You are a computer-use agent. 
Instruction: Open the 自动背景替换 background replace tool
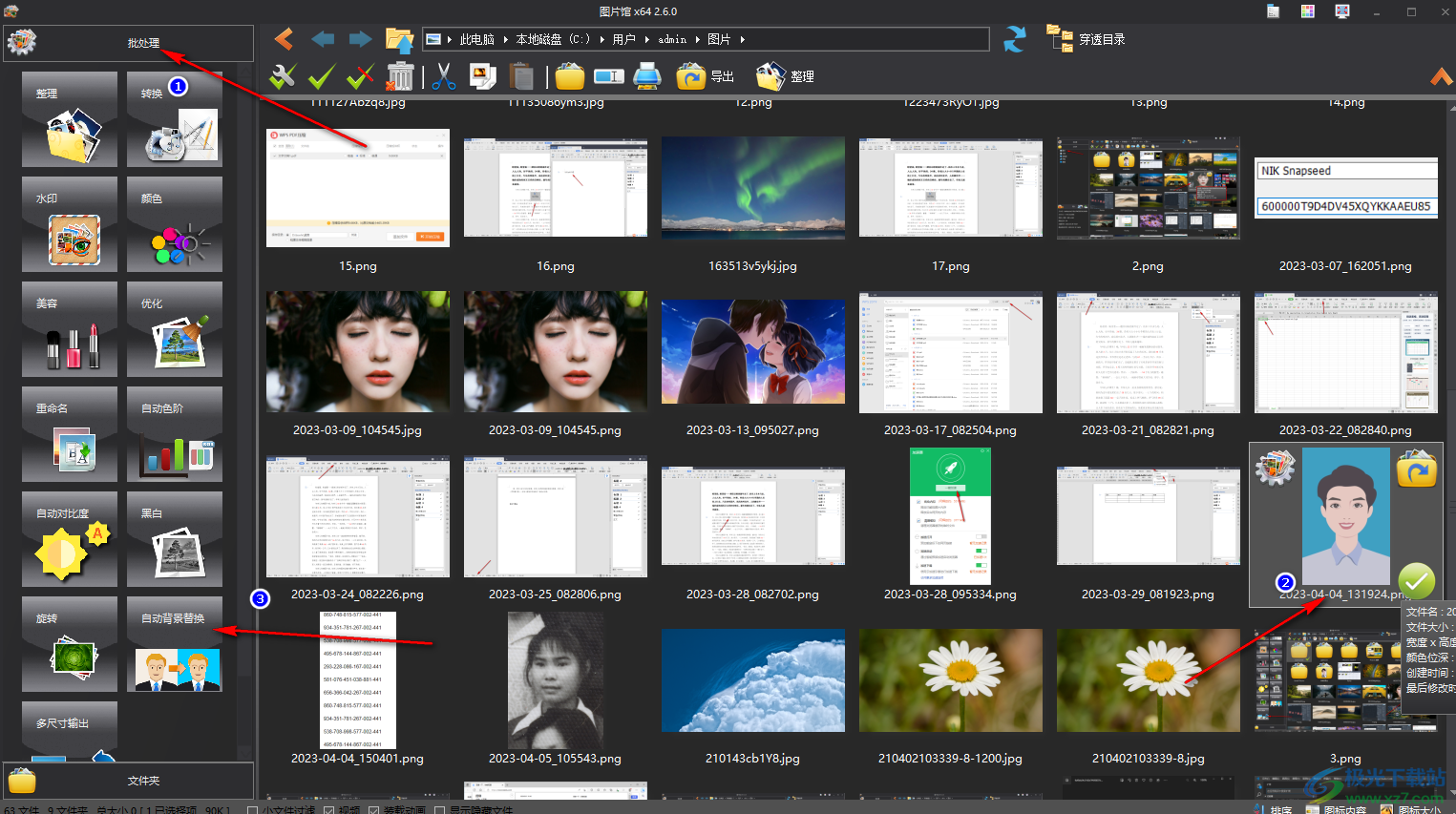point(175,644)
